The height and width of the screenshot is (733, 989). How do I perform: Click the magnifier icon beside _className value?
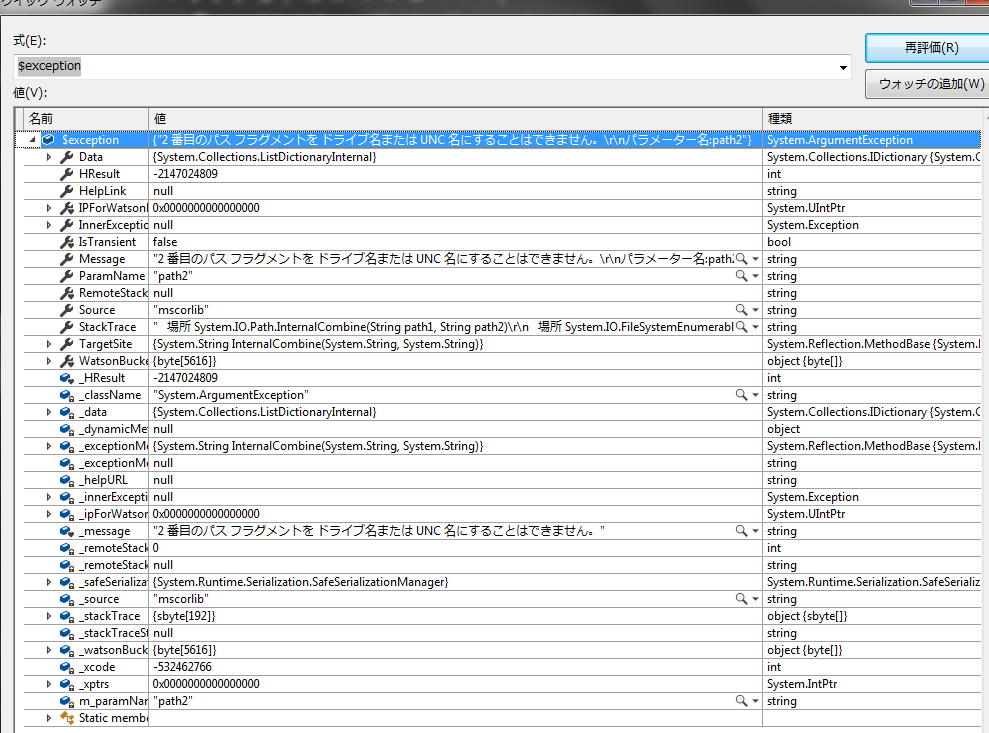tap(741, 395)
